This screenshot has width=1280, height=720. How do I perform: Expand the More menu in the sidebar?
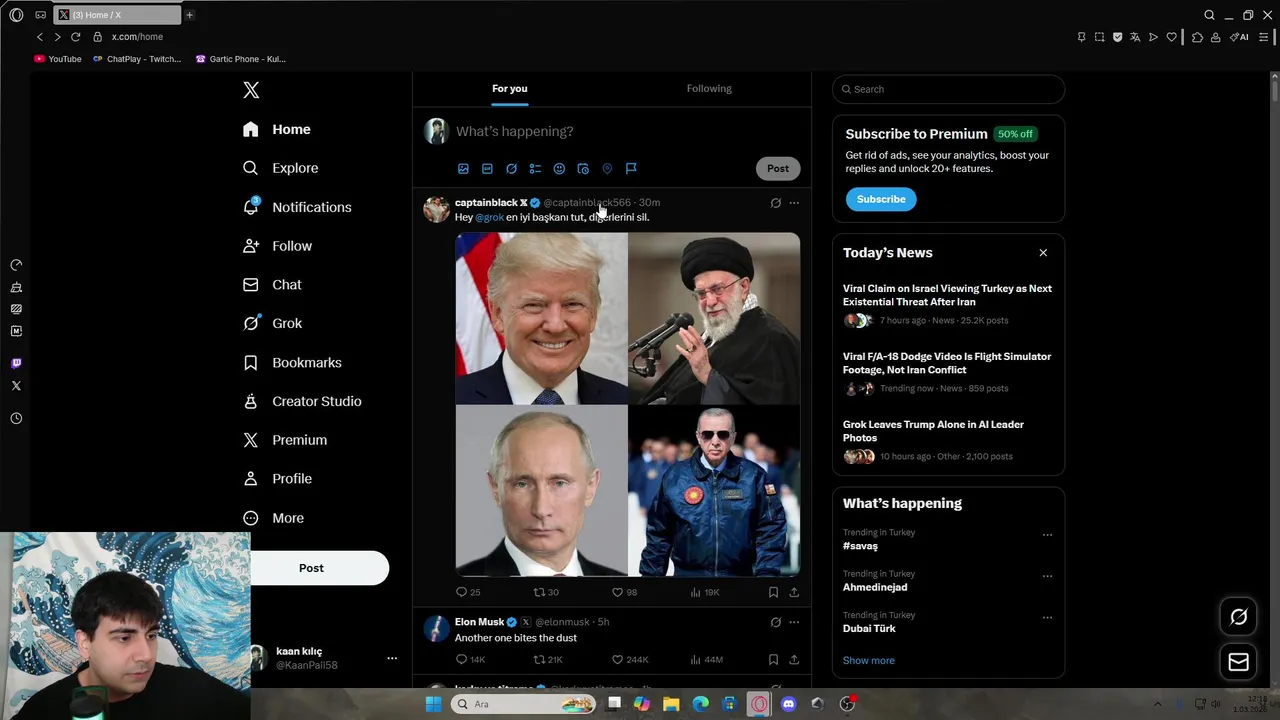pyautogui.click(x=273, y=518)
